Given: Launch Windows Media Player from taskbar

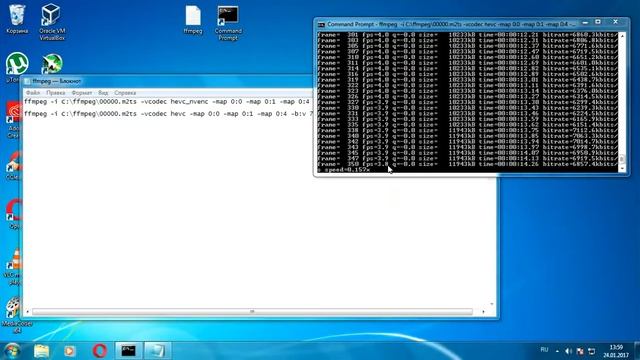Looking at the screenshot, I should point(70,351).
